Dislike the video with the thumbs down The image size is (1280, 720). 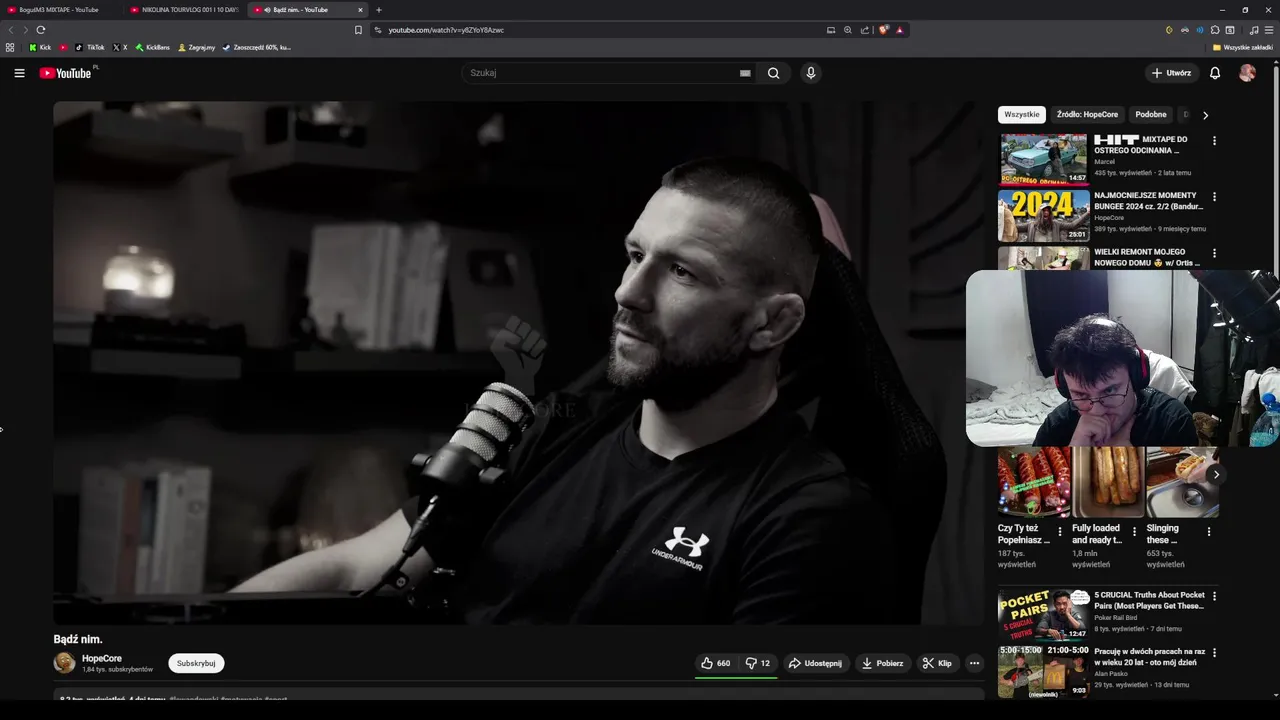click(758, 663)
